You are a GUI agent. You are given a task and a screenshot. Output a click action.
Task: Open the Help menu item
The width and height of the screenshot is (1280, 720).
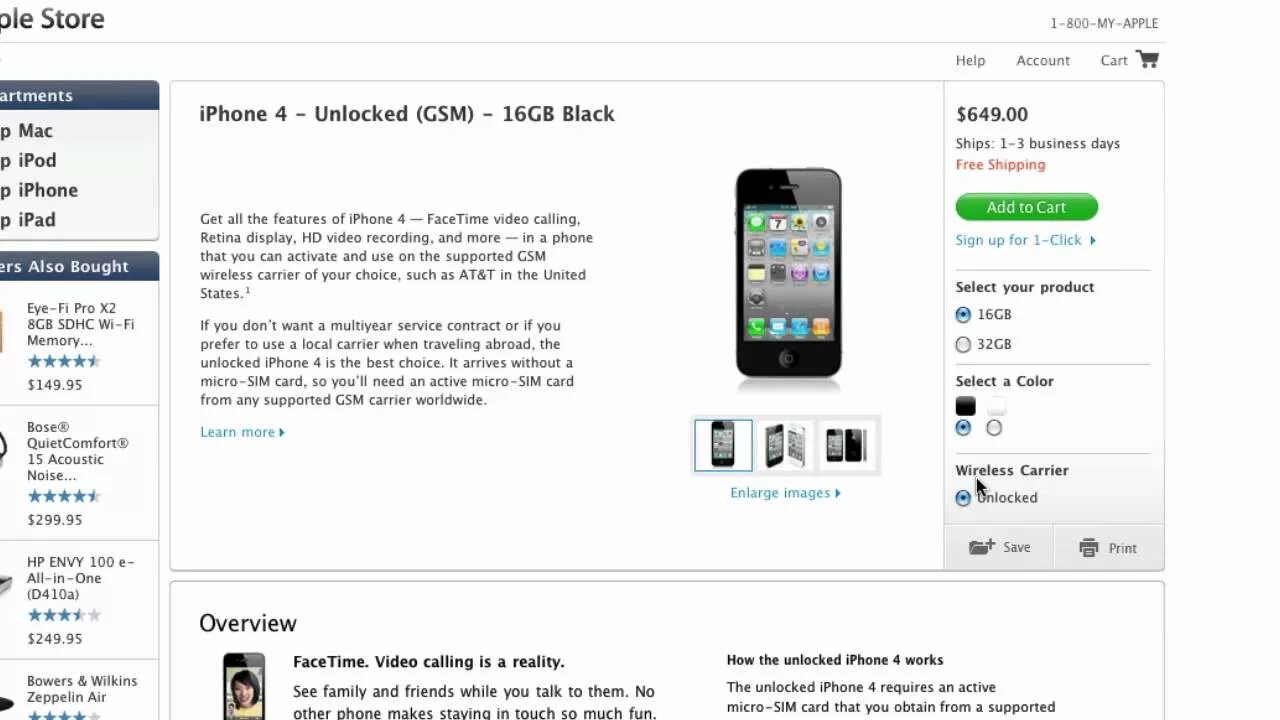pos(970,60)
